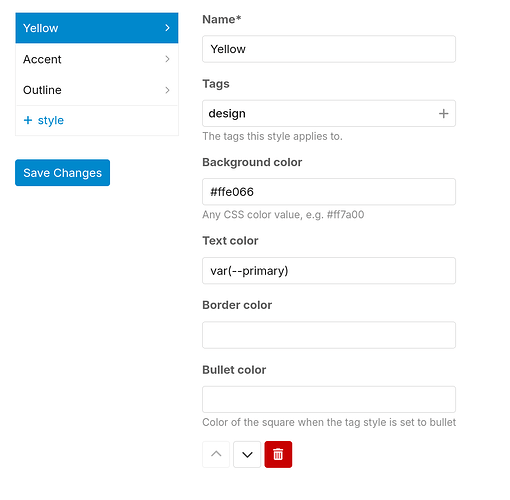Move the style up with the up arrow
This screenshot has height=500, width=510.
click(x=216, y=454)
